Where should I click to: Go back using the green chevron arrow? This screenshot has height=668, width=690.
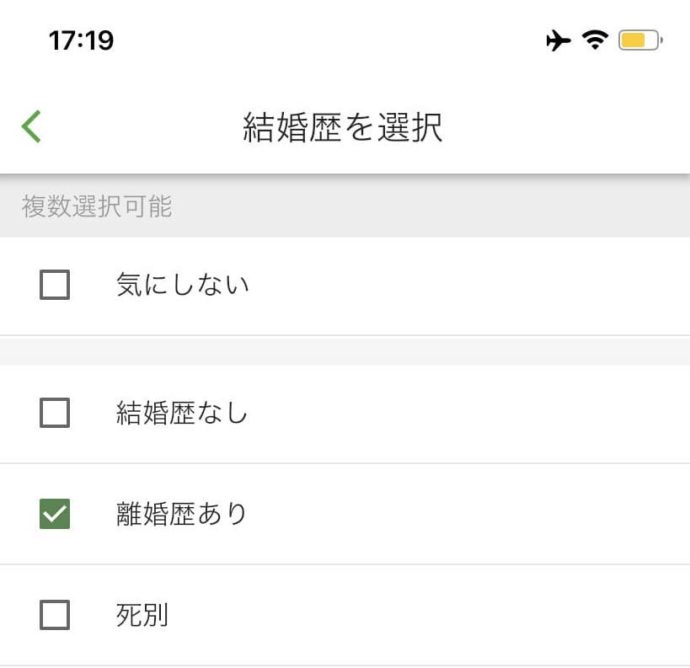pyautogui.click(x=31, y=127)
